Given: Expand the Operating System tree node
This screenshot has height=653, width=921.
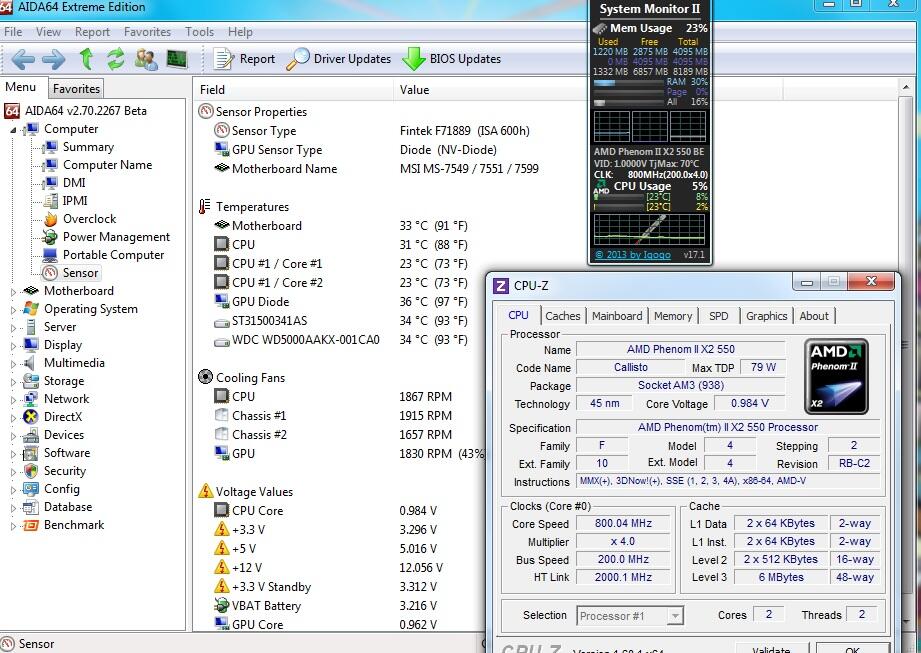Looking at the screenshot, I should 13,309.
